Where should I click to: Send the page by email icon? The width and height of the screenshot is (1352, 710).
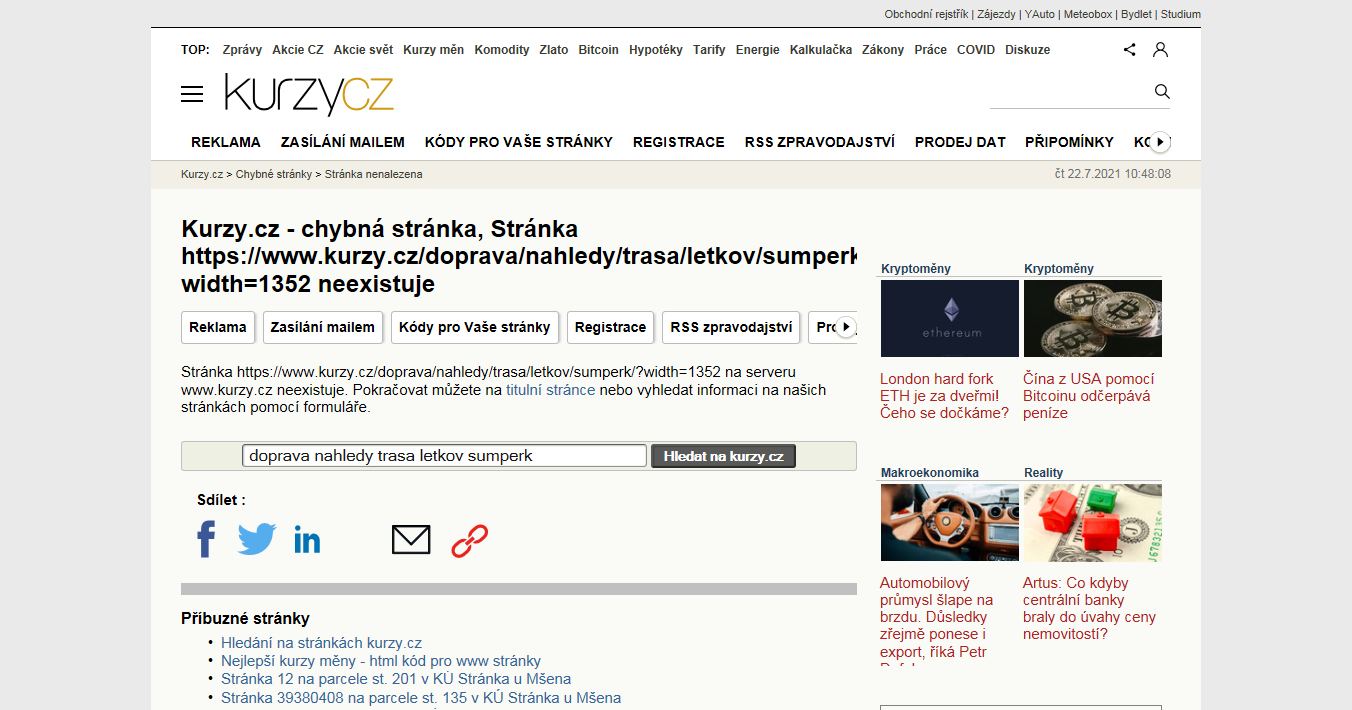(411, 540)
